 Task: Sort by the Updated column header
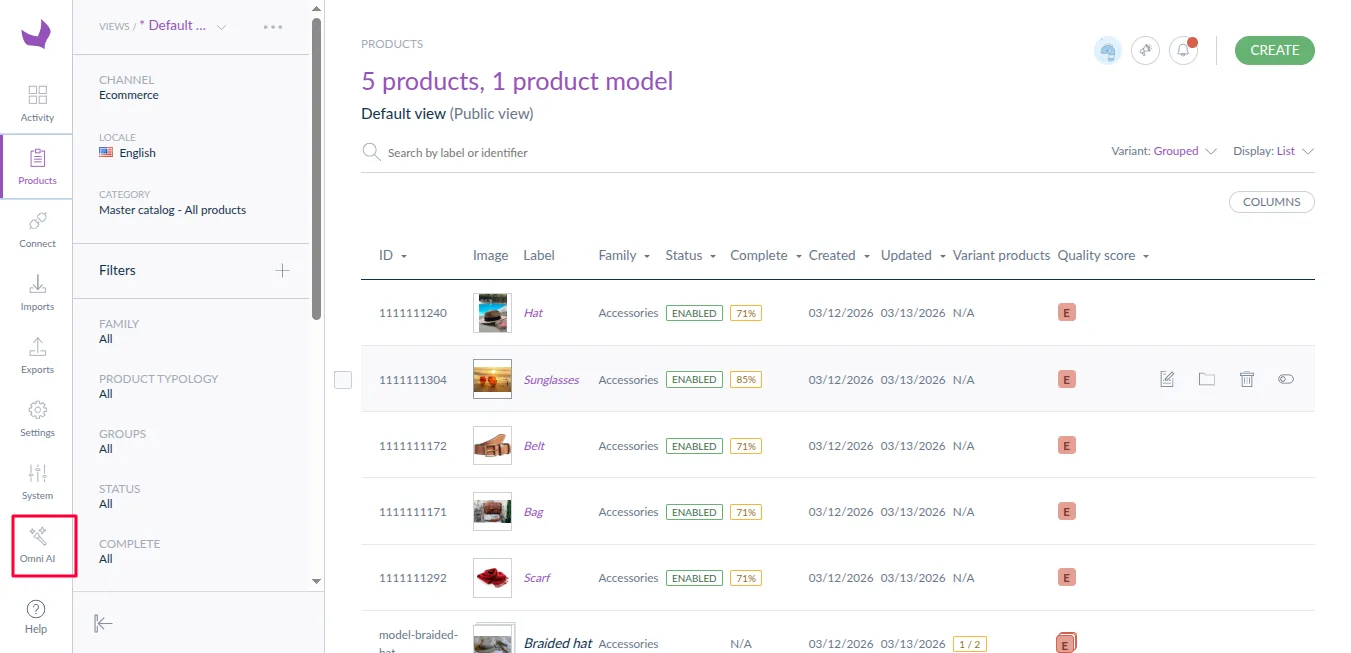(x=907, y=255)
